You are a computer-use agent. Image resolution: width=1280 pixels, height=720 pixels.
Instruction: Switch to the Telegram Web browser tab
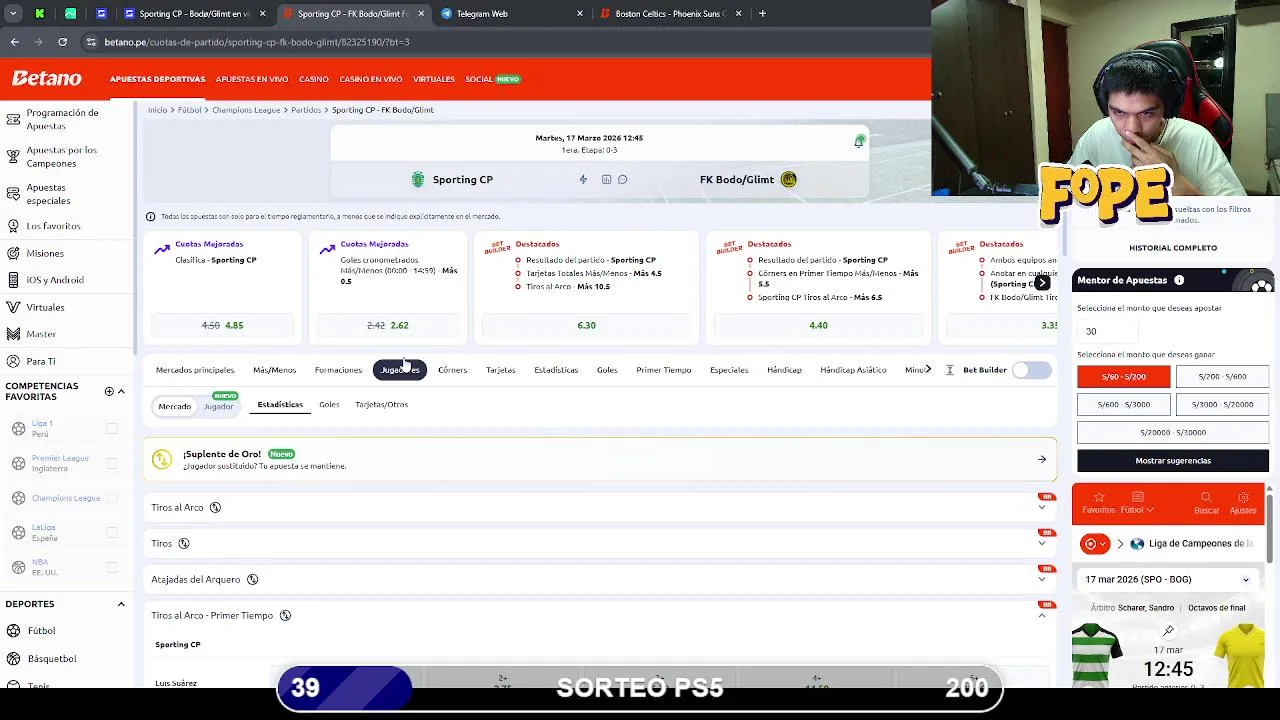pyautogui.click(x=510, y=13)
